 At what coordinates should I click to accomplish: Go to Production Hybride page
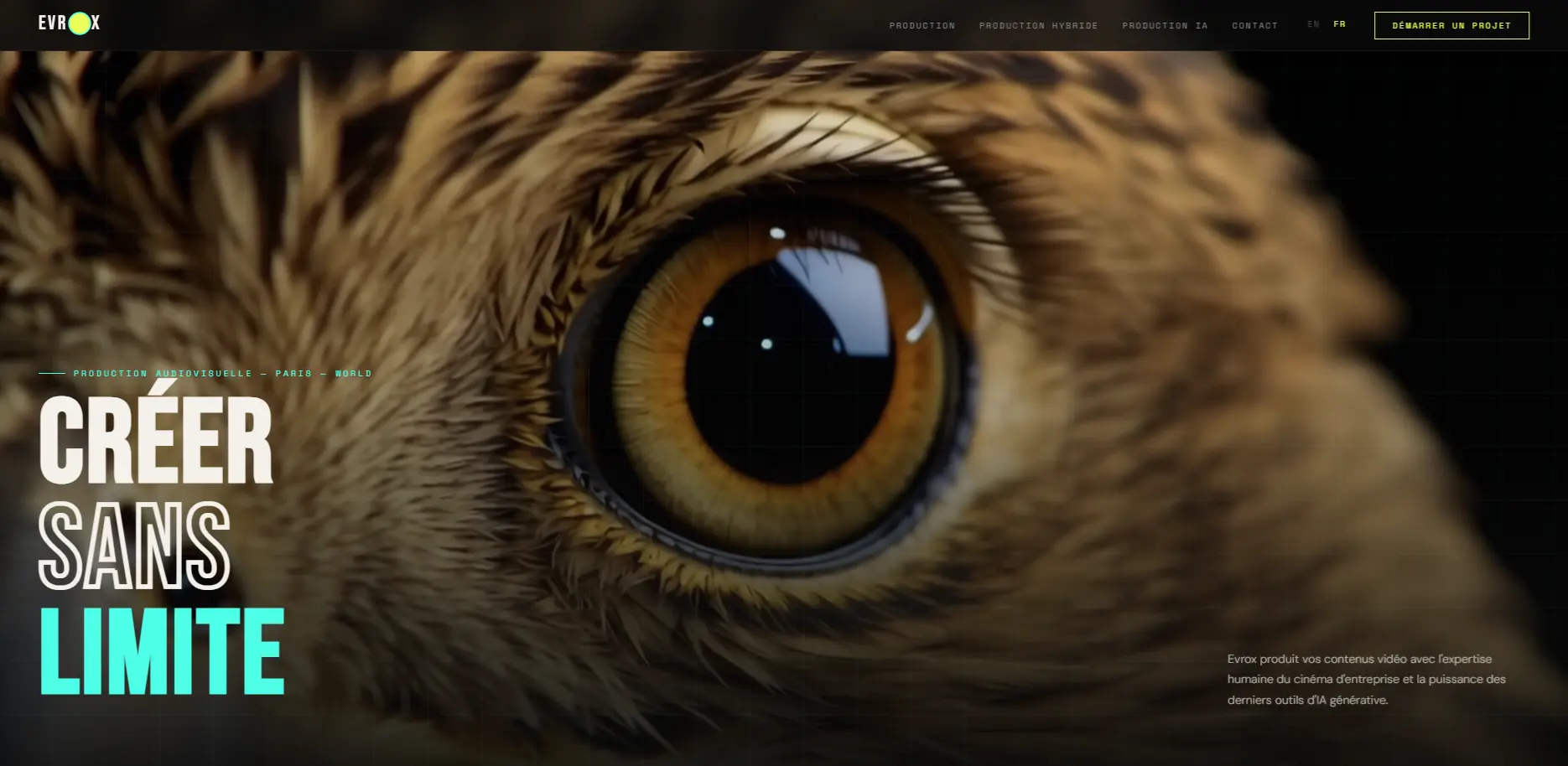(1038, 25)
